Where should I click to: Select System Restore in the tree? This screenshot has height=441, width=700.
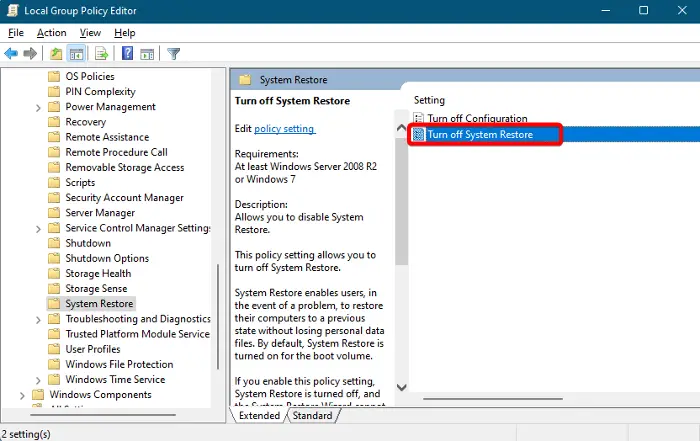pyautogui.click(x=99, y=304)
